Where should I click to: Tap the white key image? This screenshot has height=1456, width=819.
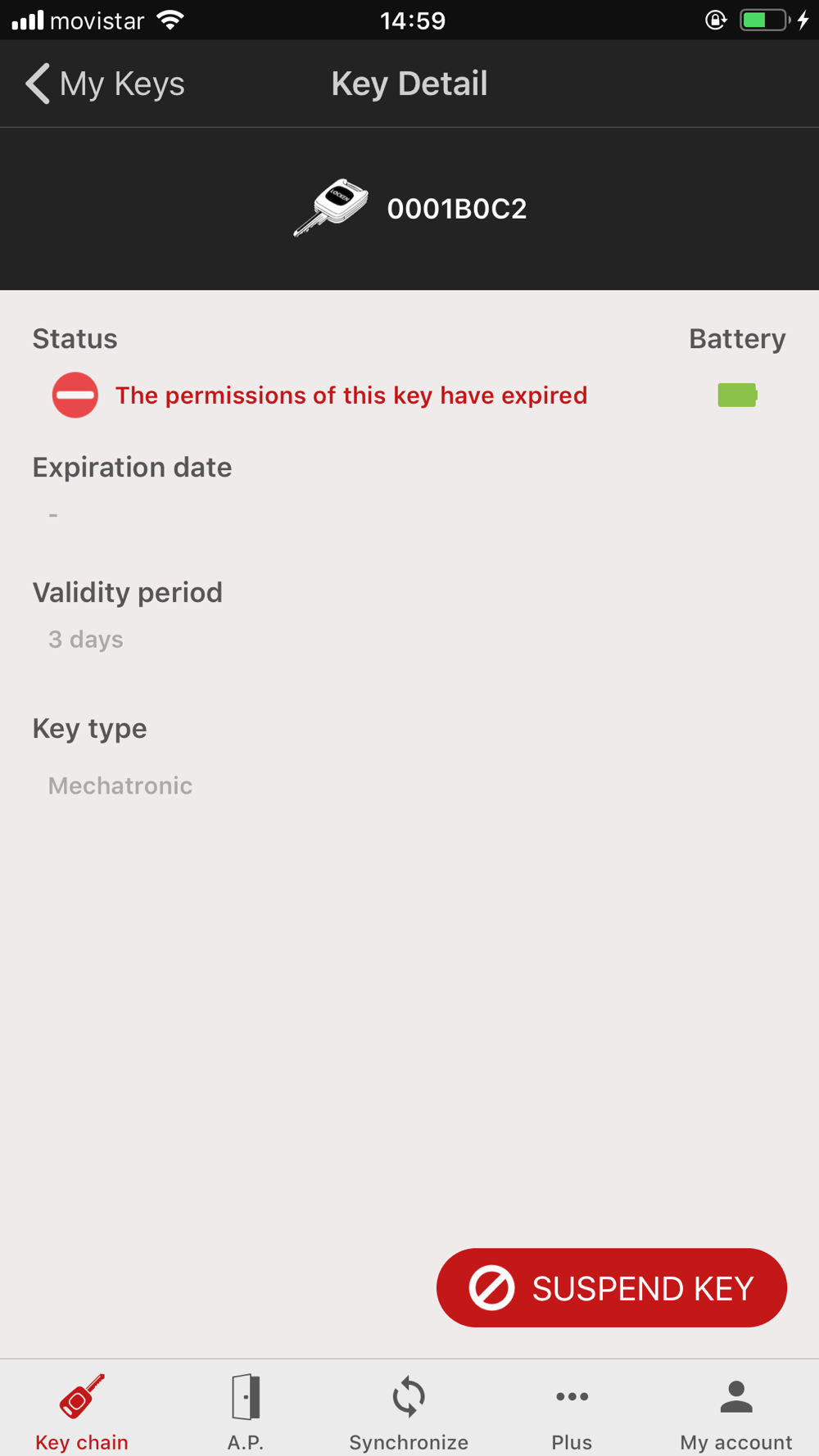click(x=332, y=207)
